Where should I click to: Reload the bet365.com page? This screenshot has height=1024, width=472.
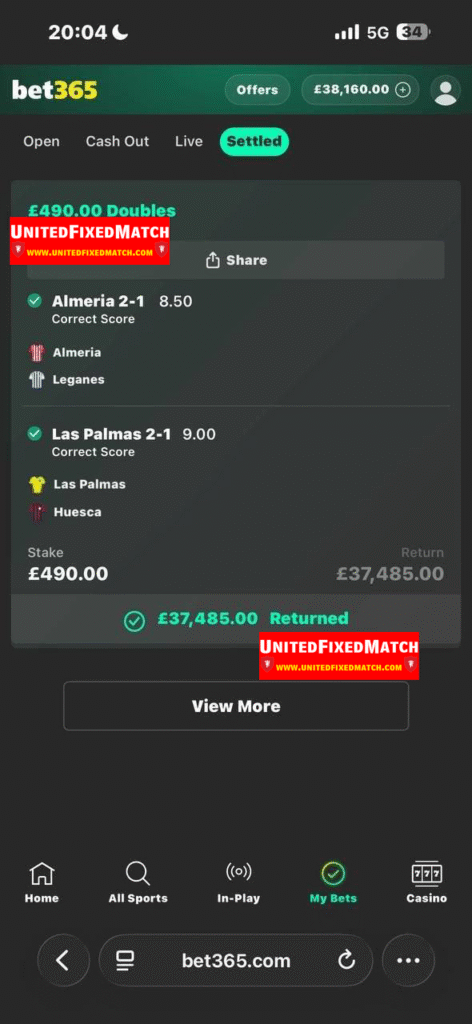click(346, 960)
